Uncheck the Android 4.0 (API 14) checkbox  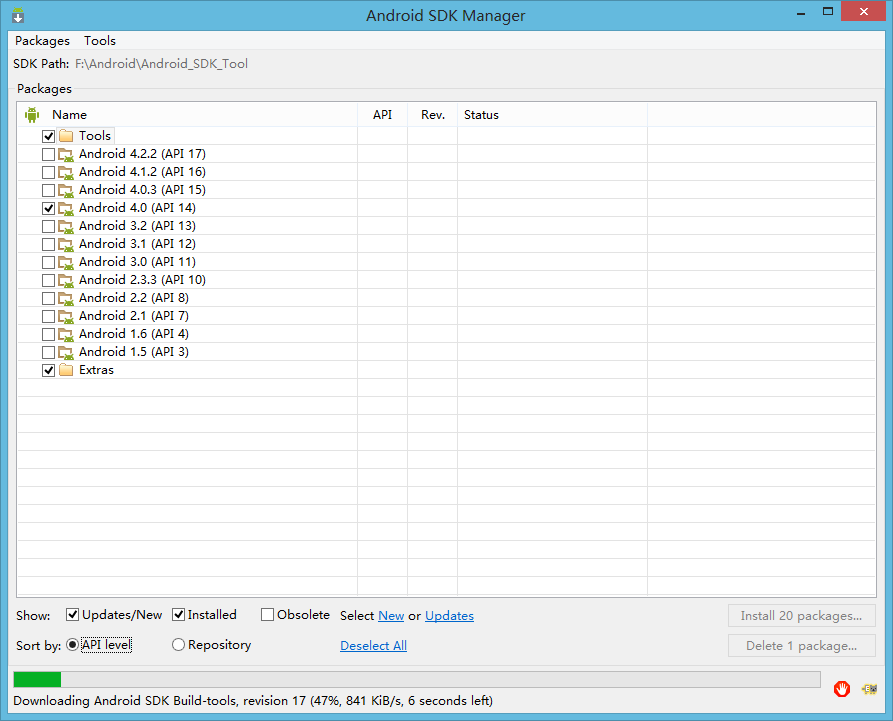pyautogui.click(x=48, y=208)
